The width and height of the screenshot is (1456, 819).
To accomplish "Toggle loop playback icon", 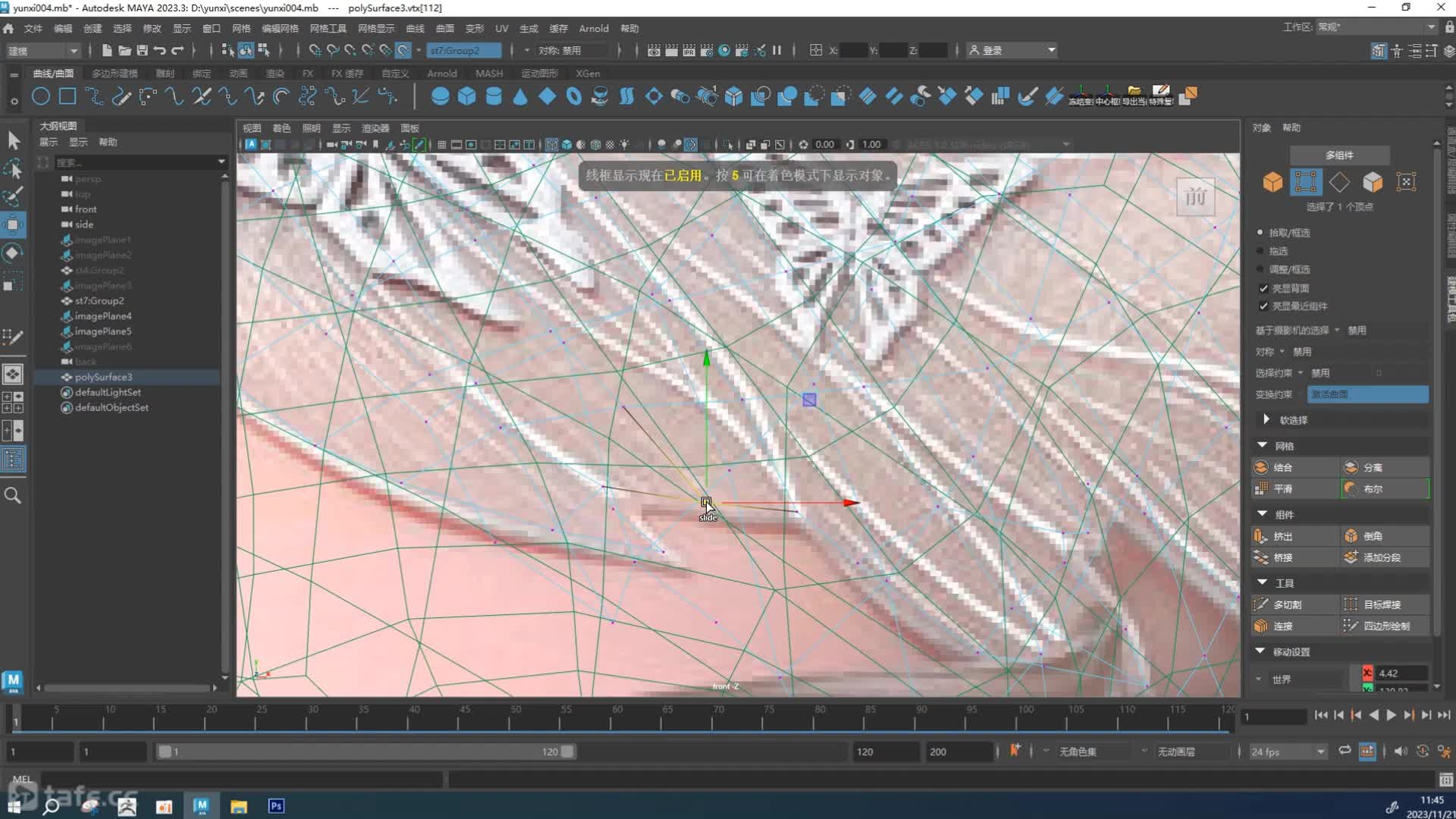I will point(1345,751).
